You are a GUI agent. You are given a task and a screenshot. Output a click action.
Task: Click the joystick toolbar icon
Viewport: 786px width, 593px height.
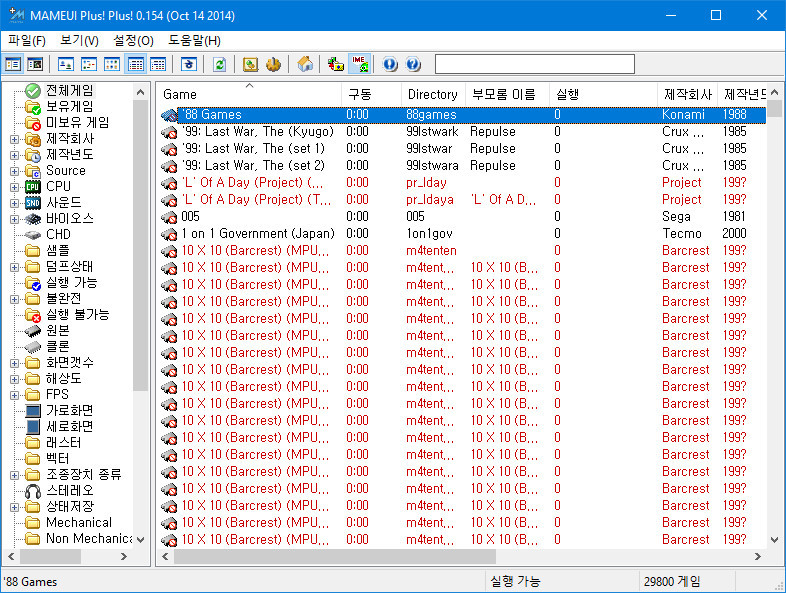click(273, 64)
